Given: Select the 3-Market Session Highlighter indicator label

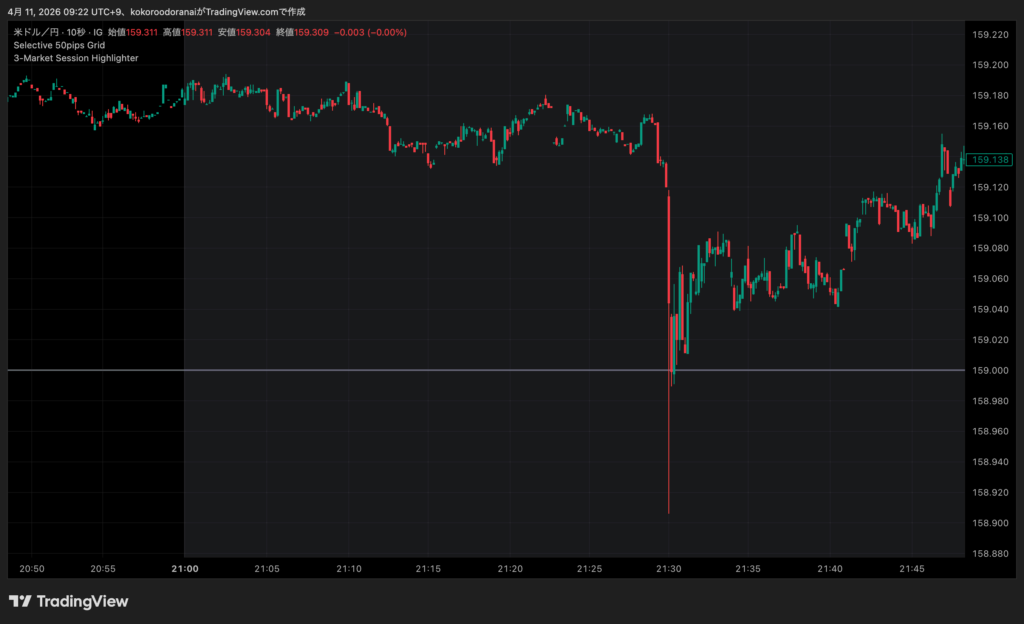Looking at the screenshot, I should coord(76,58).
